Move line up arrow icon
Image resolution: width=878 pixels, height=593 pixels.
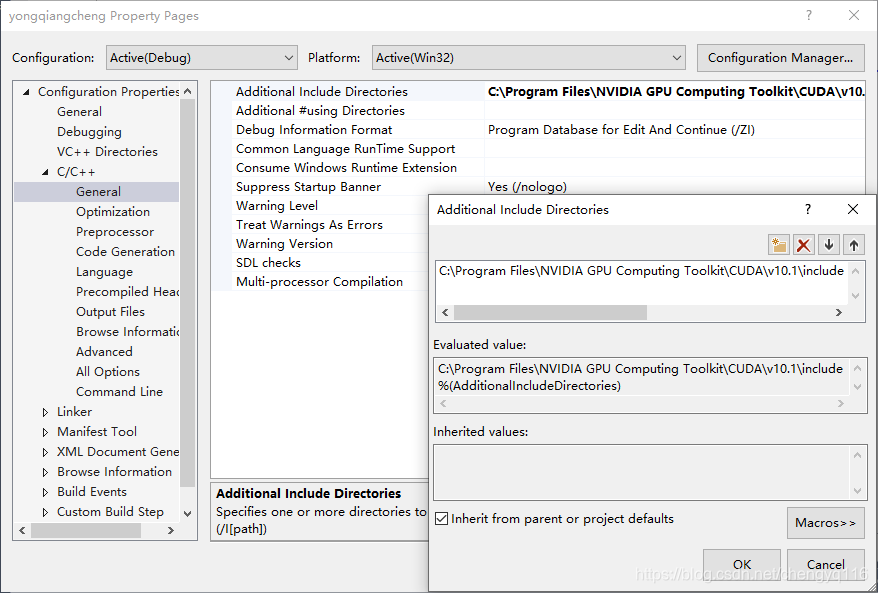tap(853, 245)
